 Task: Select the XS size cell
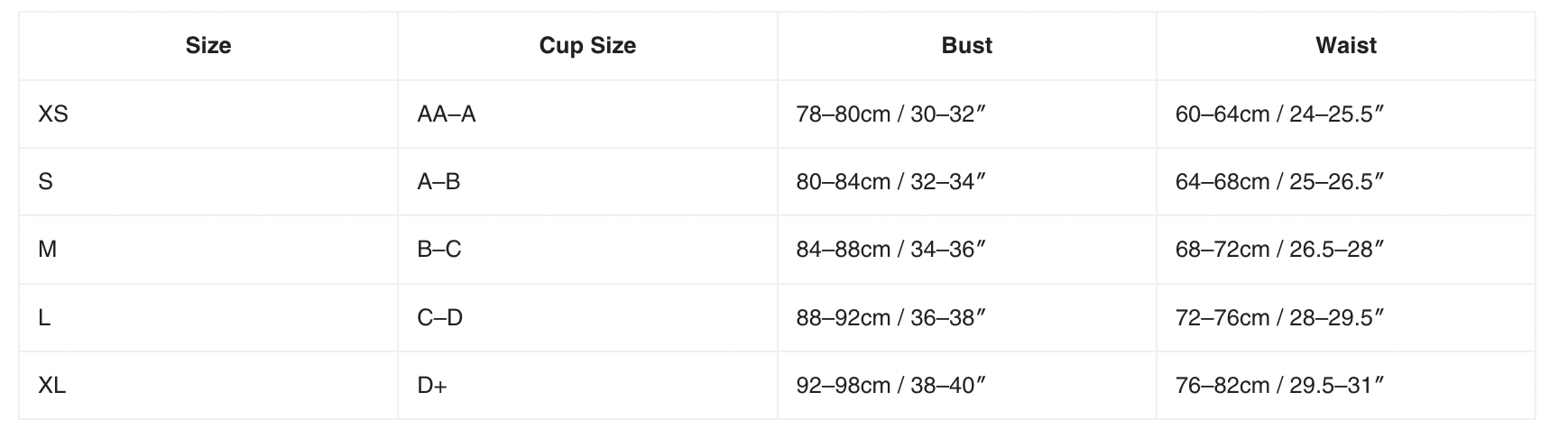[x=53, y=114]
